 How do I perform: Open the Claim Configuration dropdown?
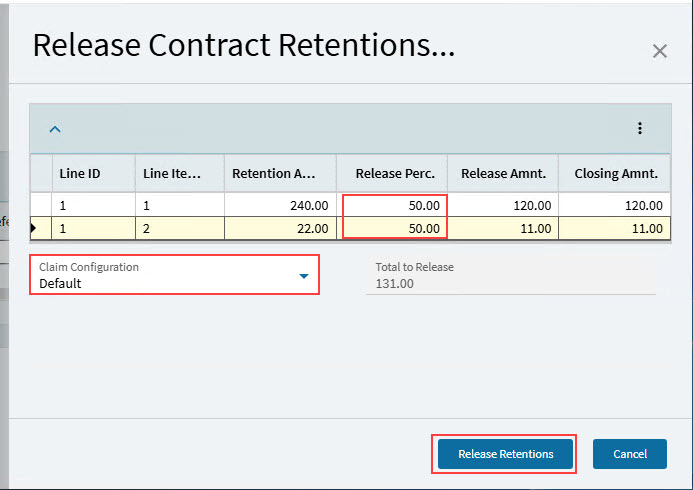click(174, 274)
